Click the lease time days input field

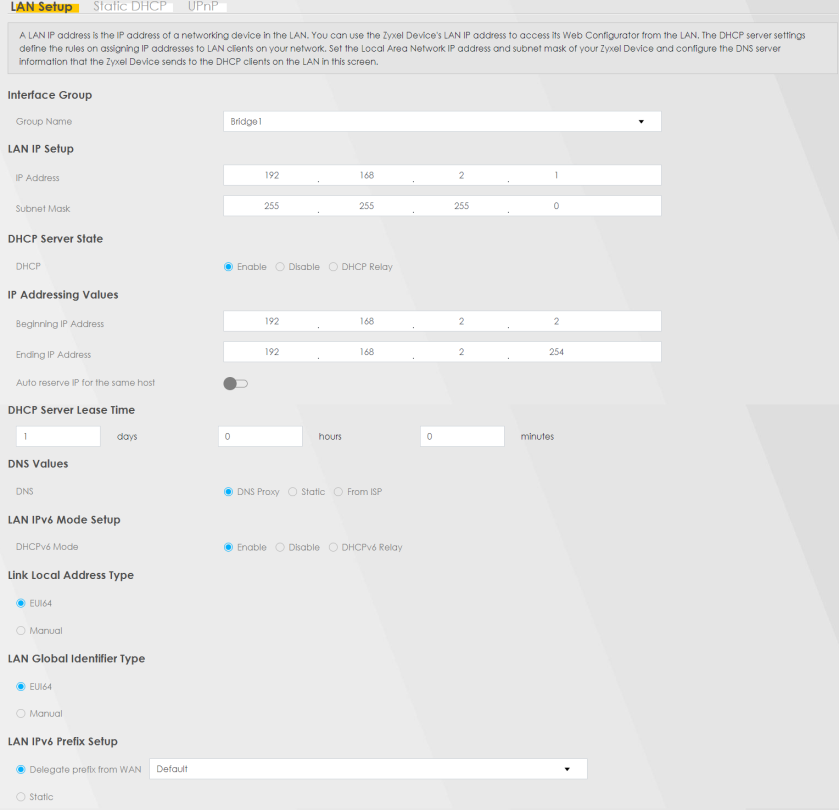[58, 436]
